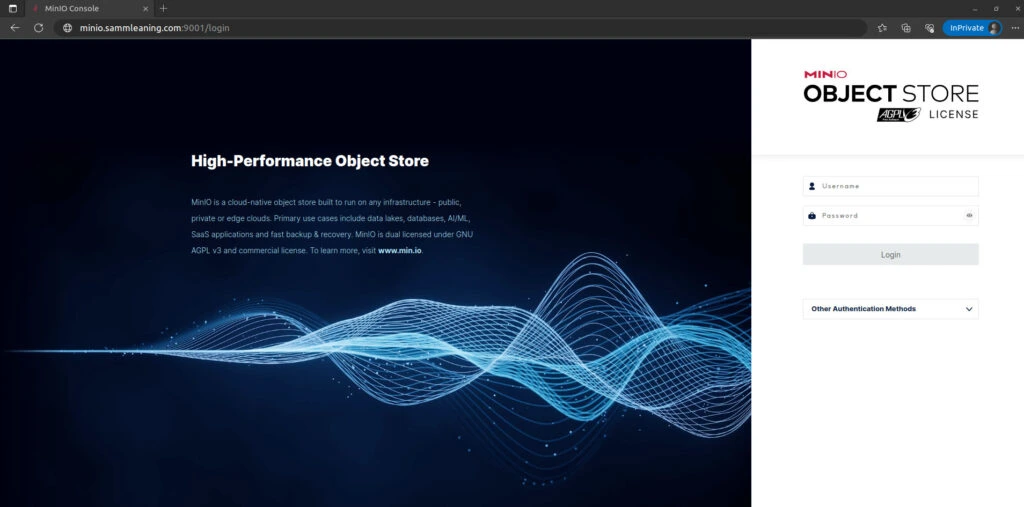Viewport: 1024px width, 507px height.
Task: Open a new browser tab
Action: (x=163, y=8)
